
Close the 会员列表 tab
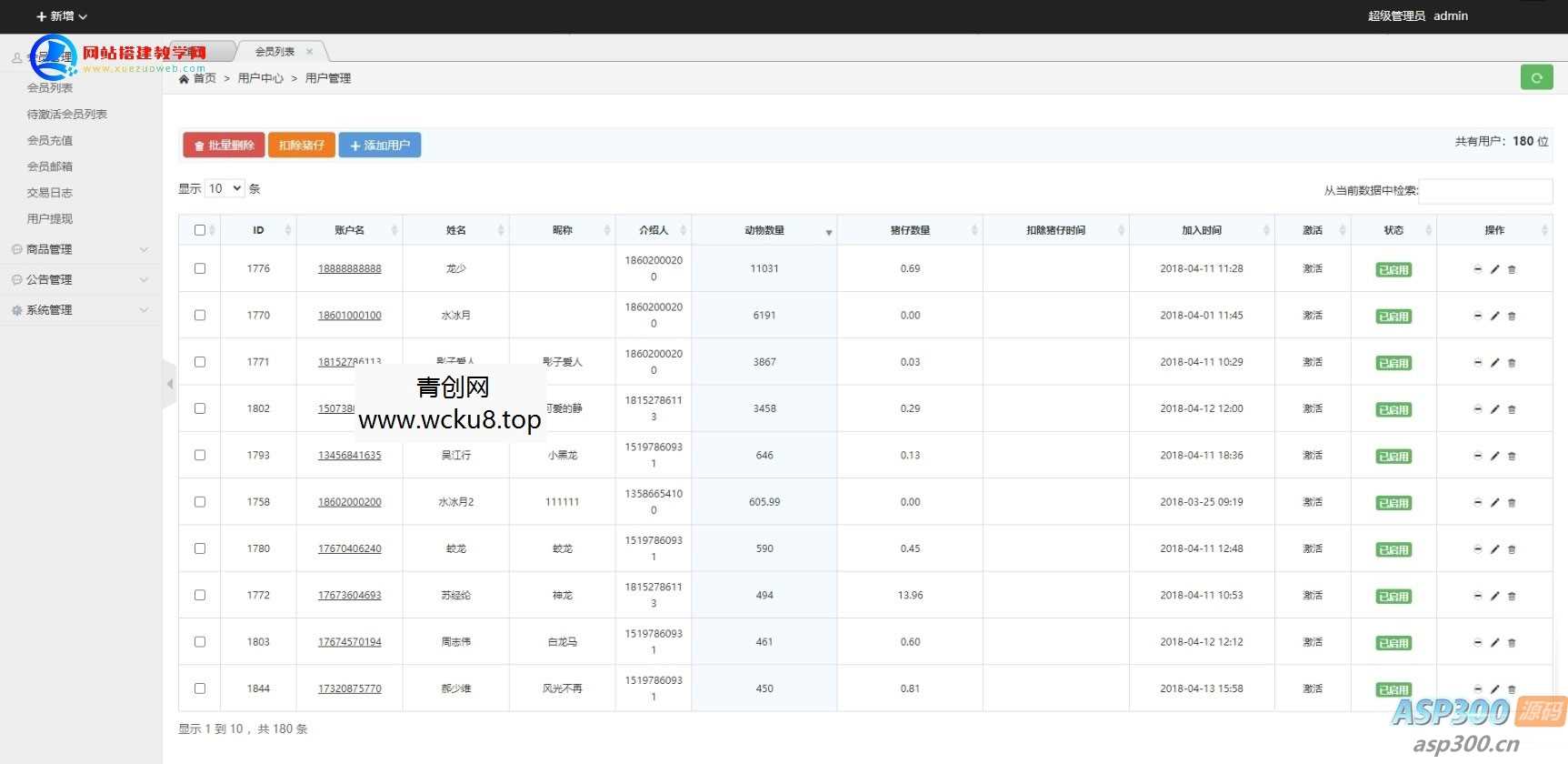pyautogui.click(x=309, y=52)
